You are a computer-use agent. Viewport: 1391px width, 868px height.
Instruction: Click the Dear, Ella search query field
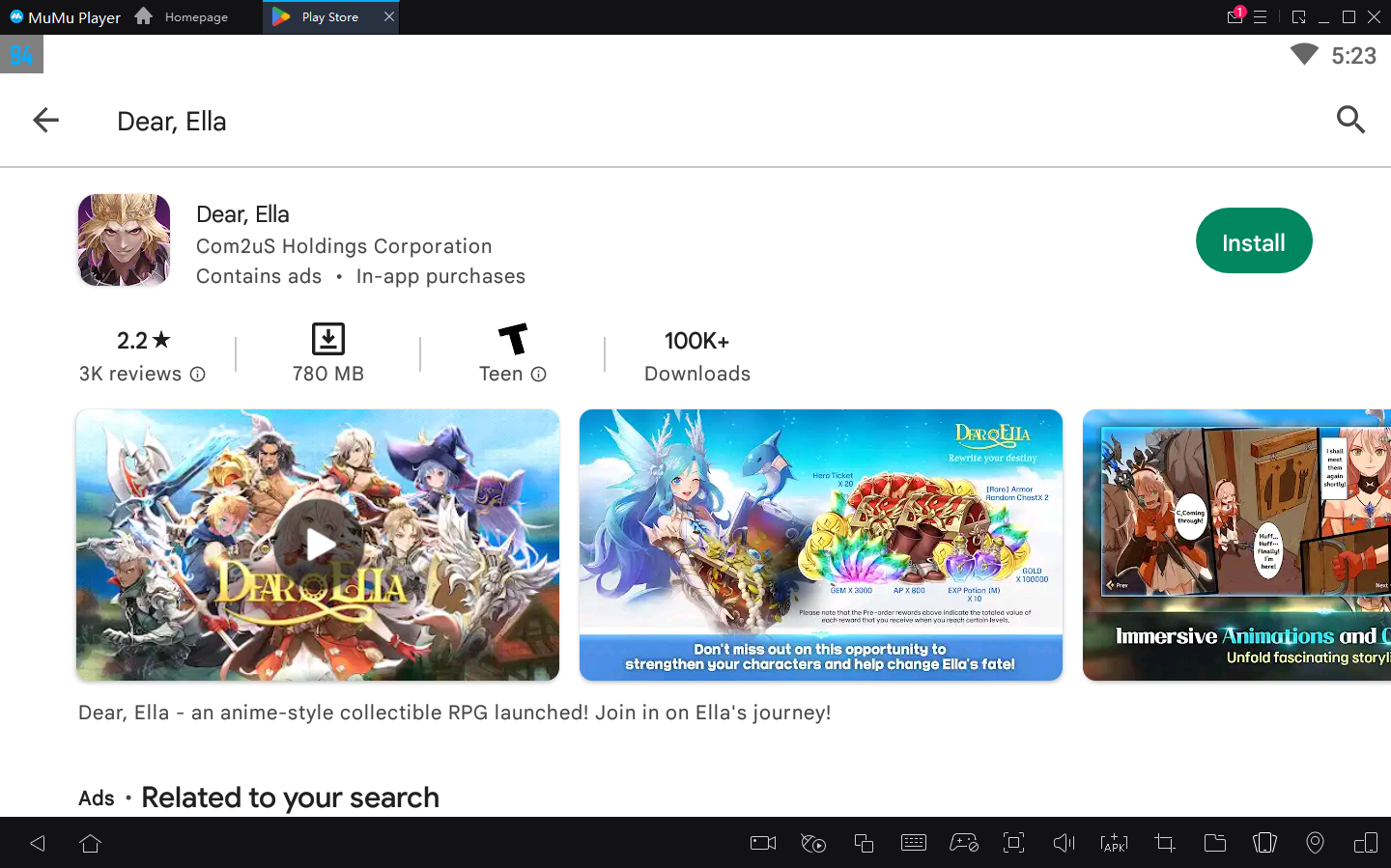[171, 121]
